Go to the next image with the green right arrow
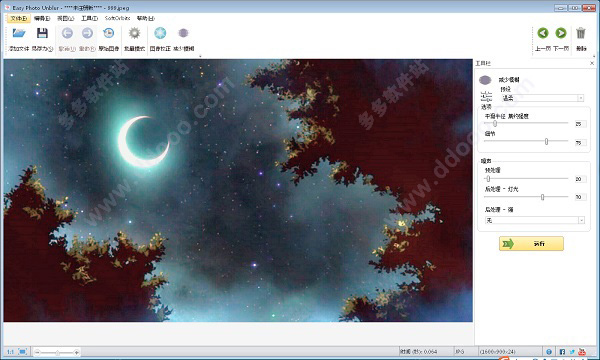Viewport: 600px width, 360px height. click(x=561, y=33)
